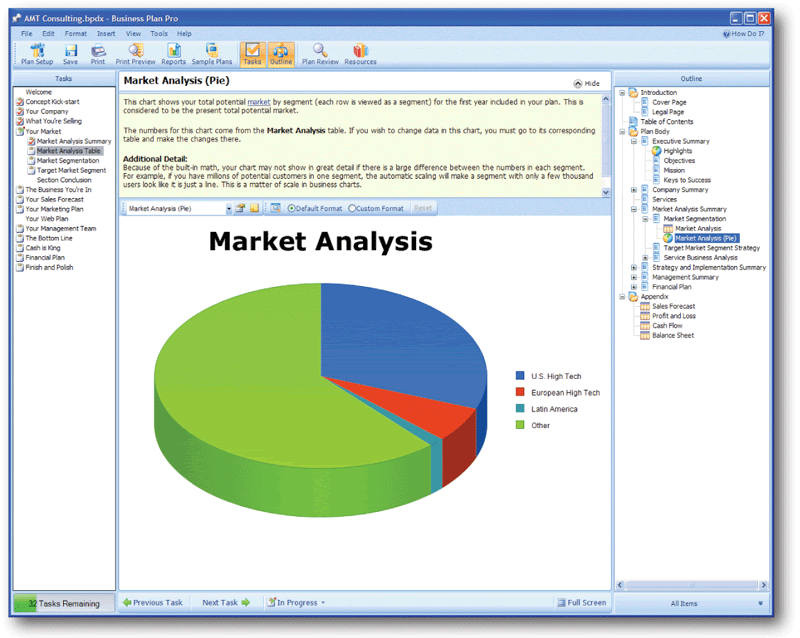800x638 pixels.
Task: Expand the Financial Plan node in Outline
Action: click(x=634, y=287)
